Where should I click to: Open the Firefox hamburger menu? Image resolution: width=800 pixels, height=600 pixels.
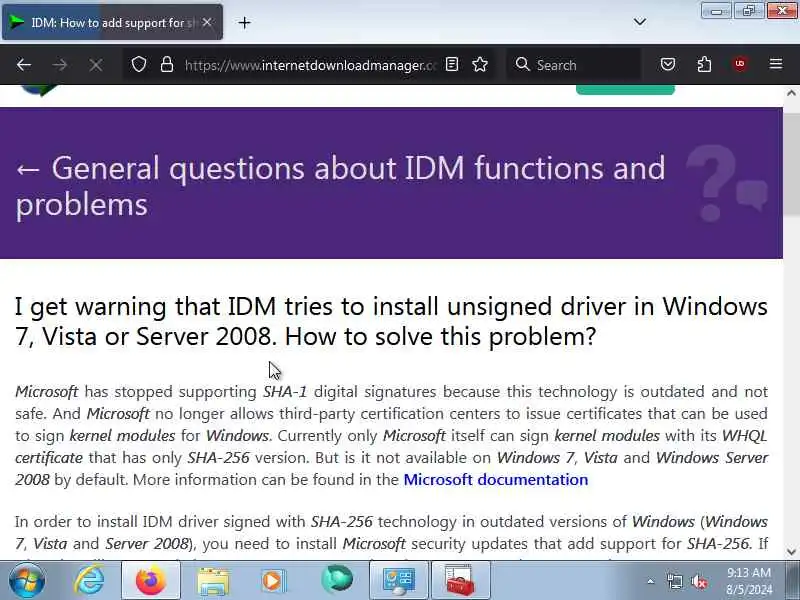click(776, 64)
